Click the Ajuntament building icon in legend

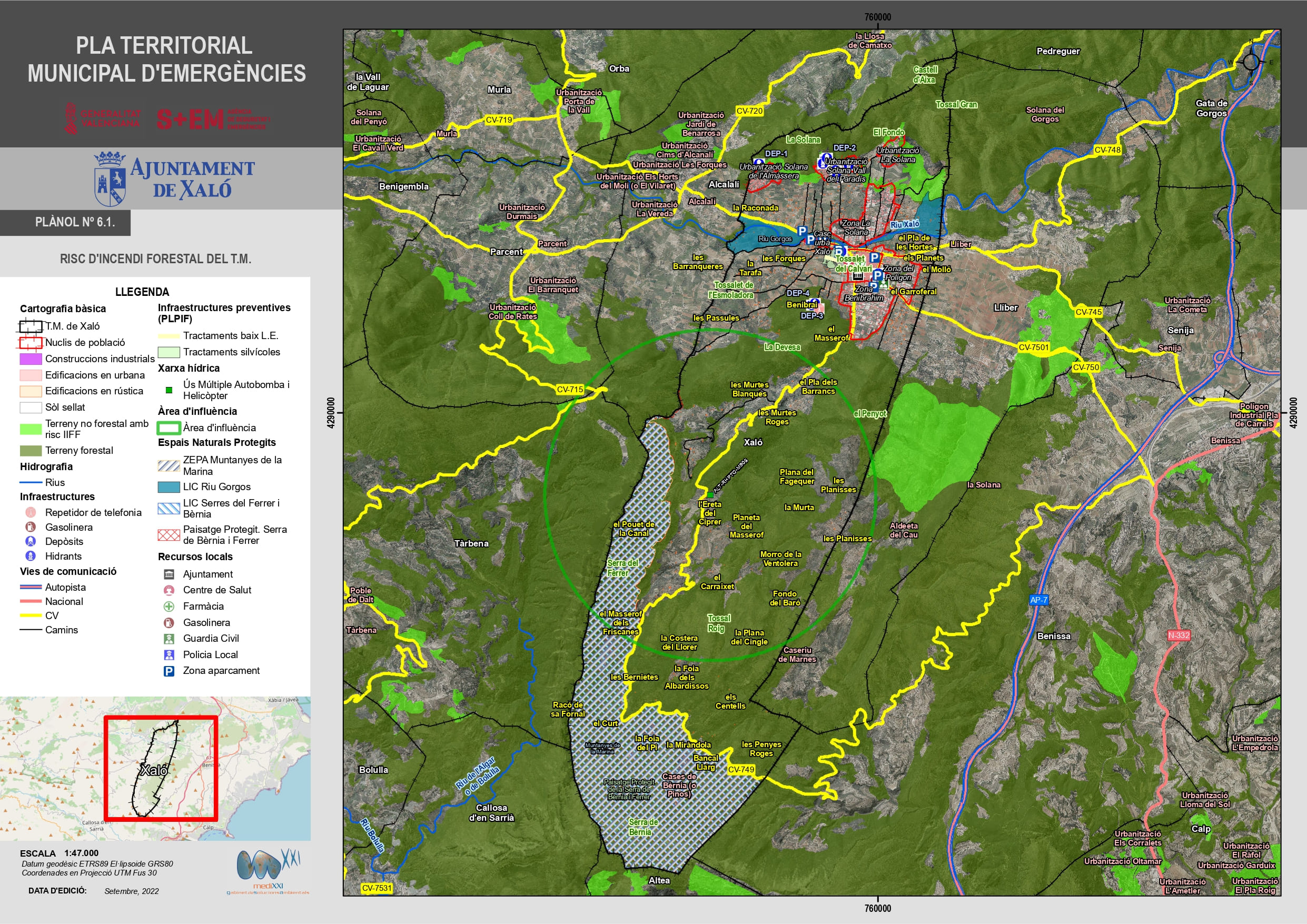(x=169, y=574)
